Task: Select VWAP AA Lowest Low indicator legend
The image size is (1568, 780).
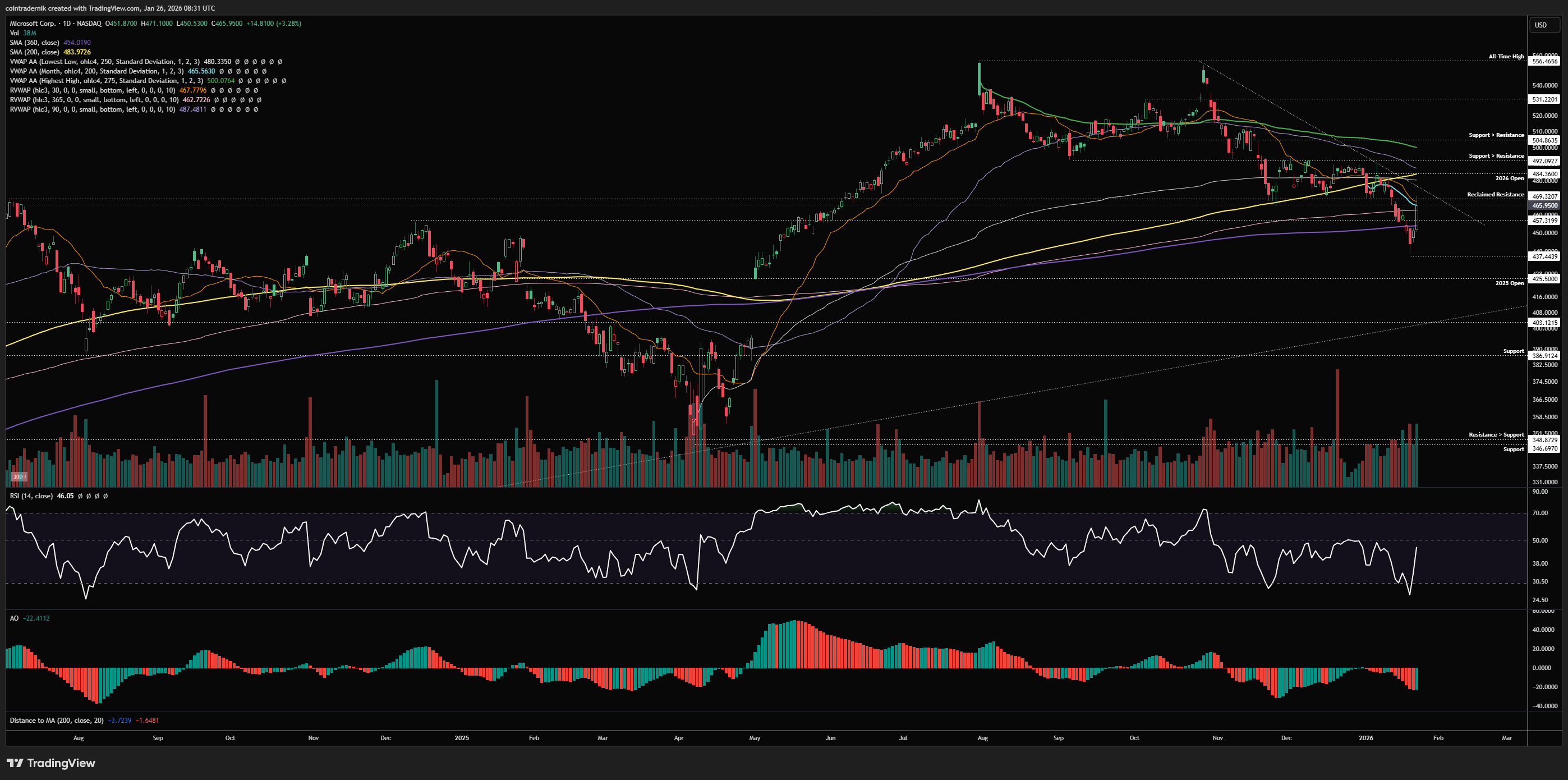Action: [103, 62]
